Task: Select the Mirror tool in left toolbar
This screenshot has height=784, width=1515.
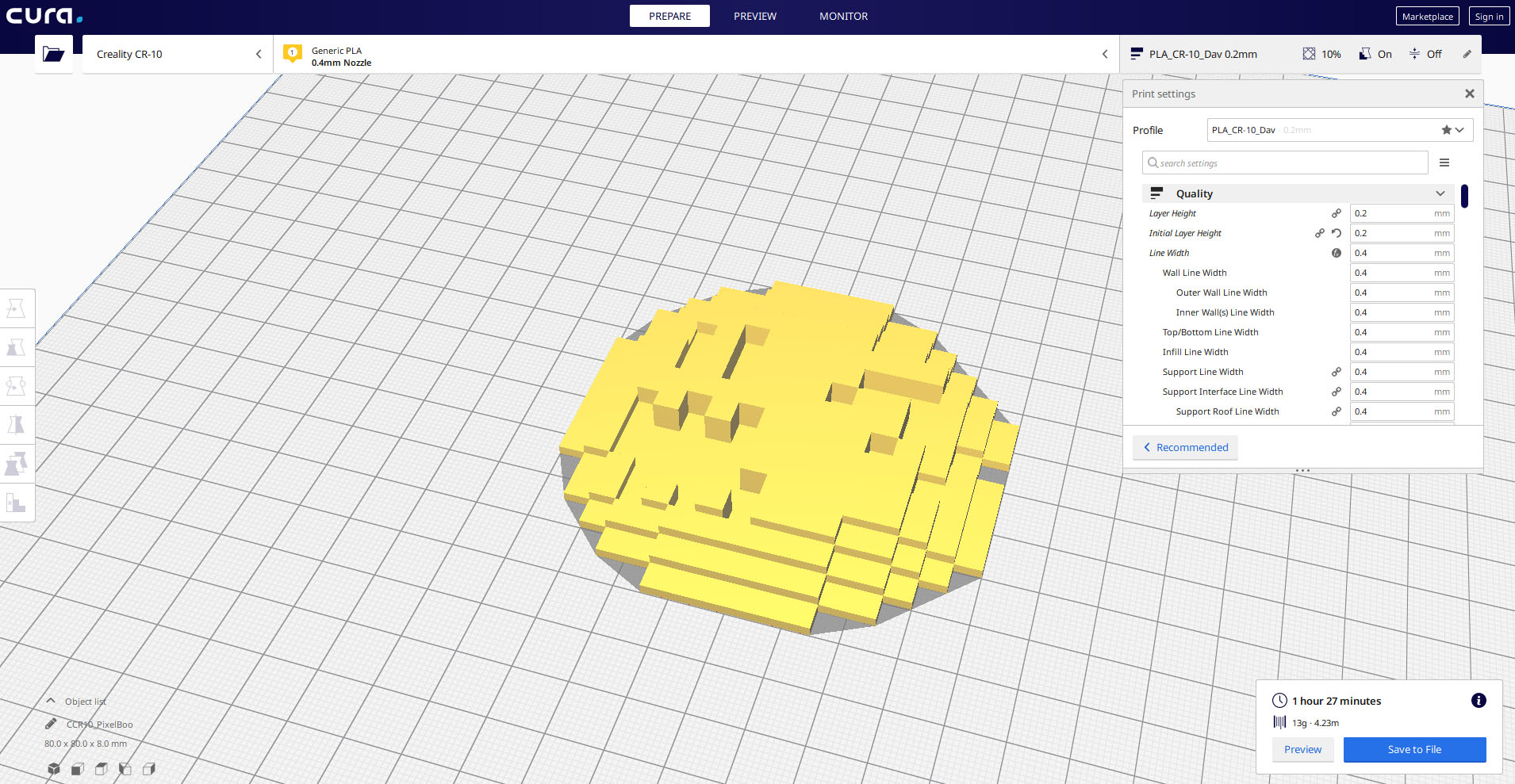Action: coord(17,425)
